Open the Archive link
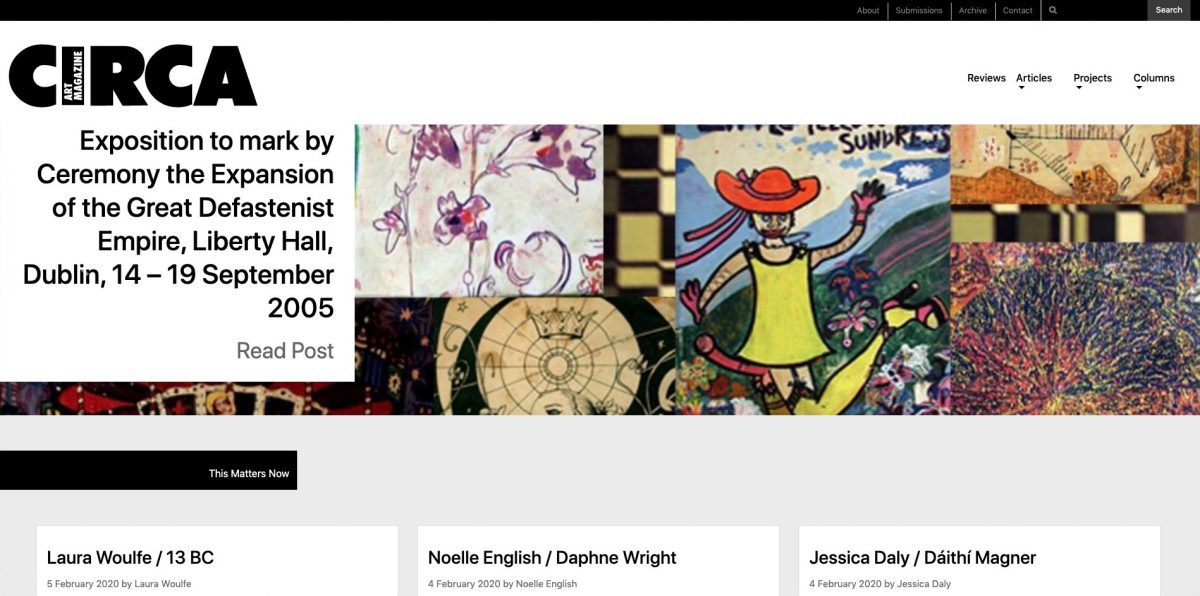This screenshot has height=596, width=1200. pyautogui.click(x=972, y=10)
